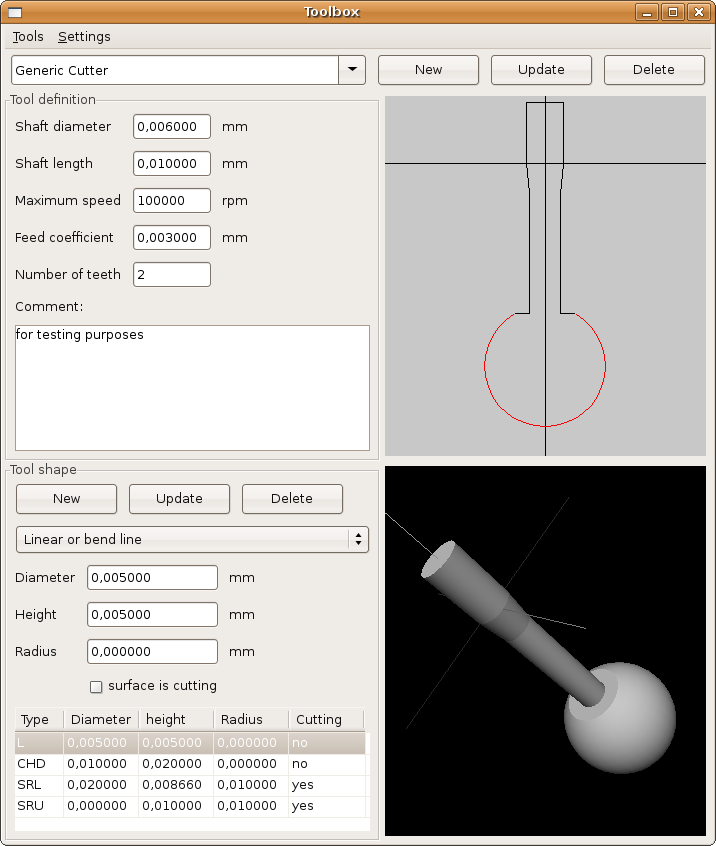The image size is (716, 846).
Task: Click the Number of teeth field
Action: 172,275
